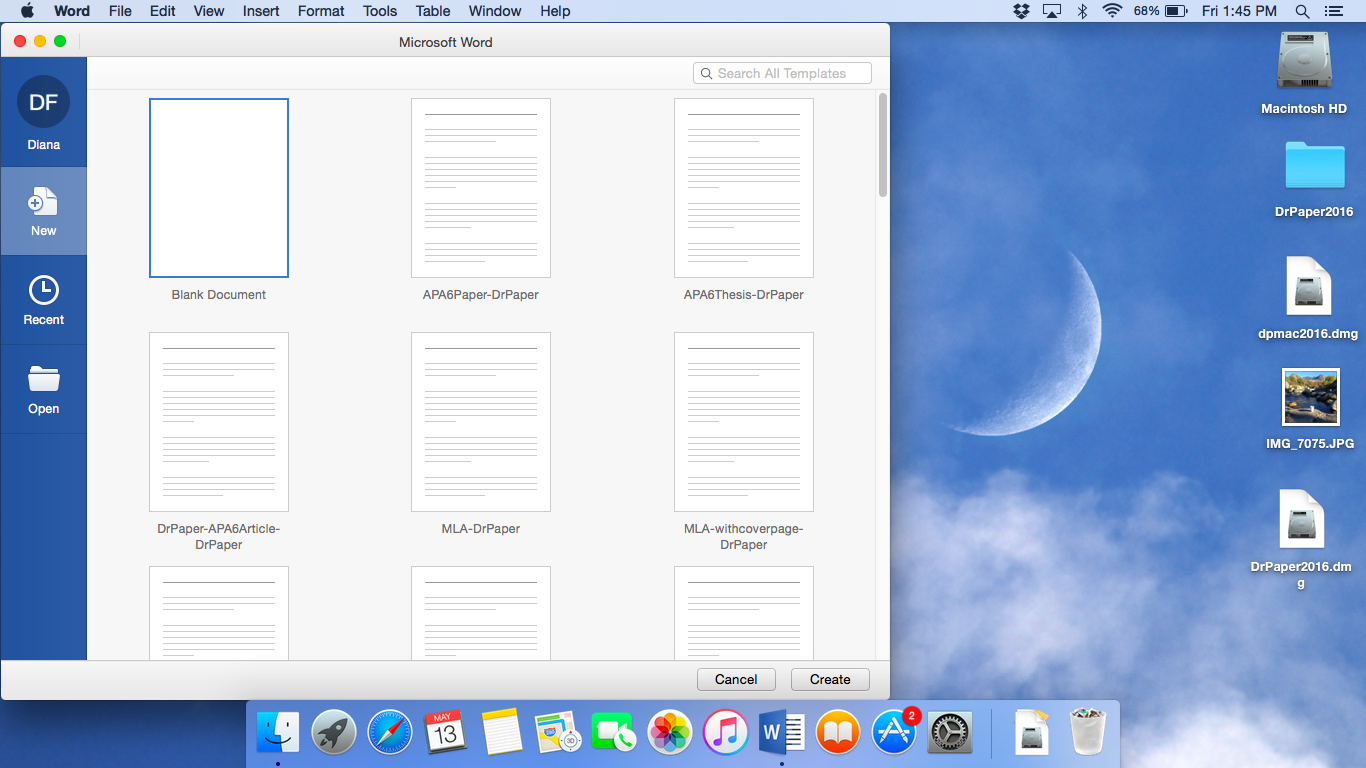Select the Blank Document template
This screenshot has height=768, width=1366.
coord(219,188)
